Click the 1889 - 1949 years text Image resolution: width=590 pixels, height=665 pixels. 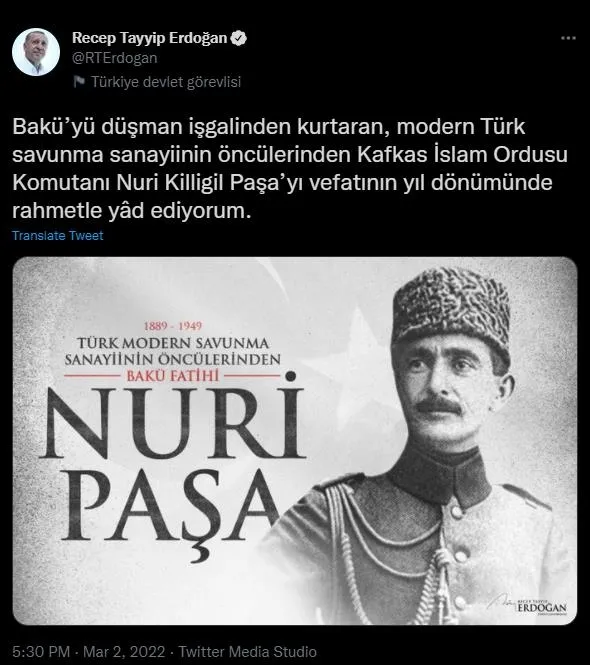[173, 326]
